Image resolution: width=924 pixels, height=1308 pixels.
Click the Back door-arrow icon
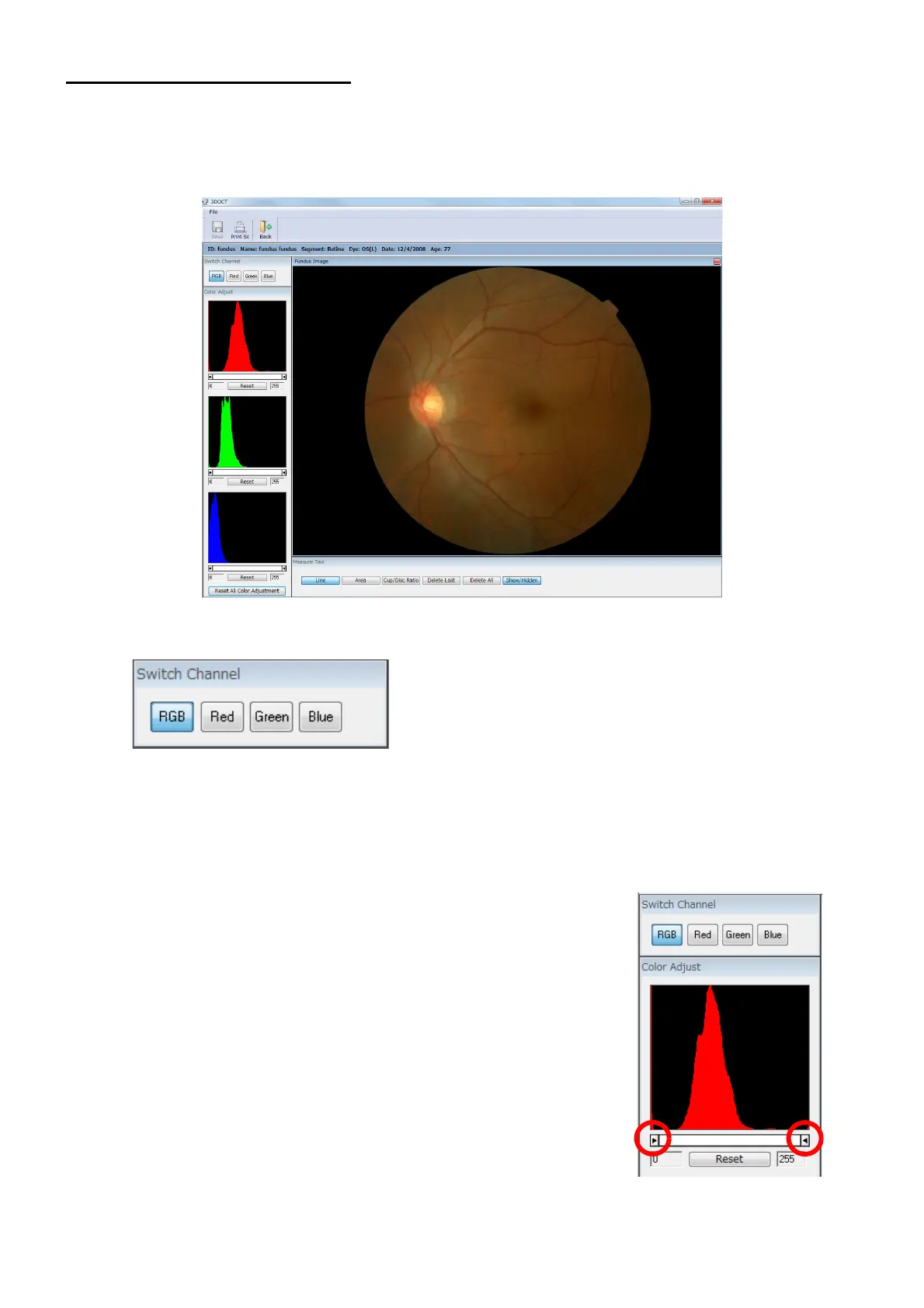(266, 227)
